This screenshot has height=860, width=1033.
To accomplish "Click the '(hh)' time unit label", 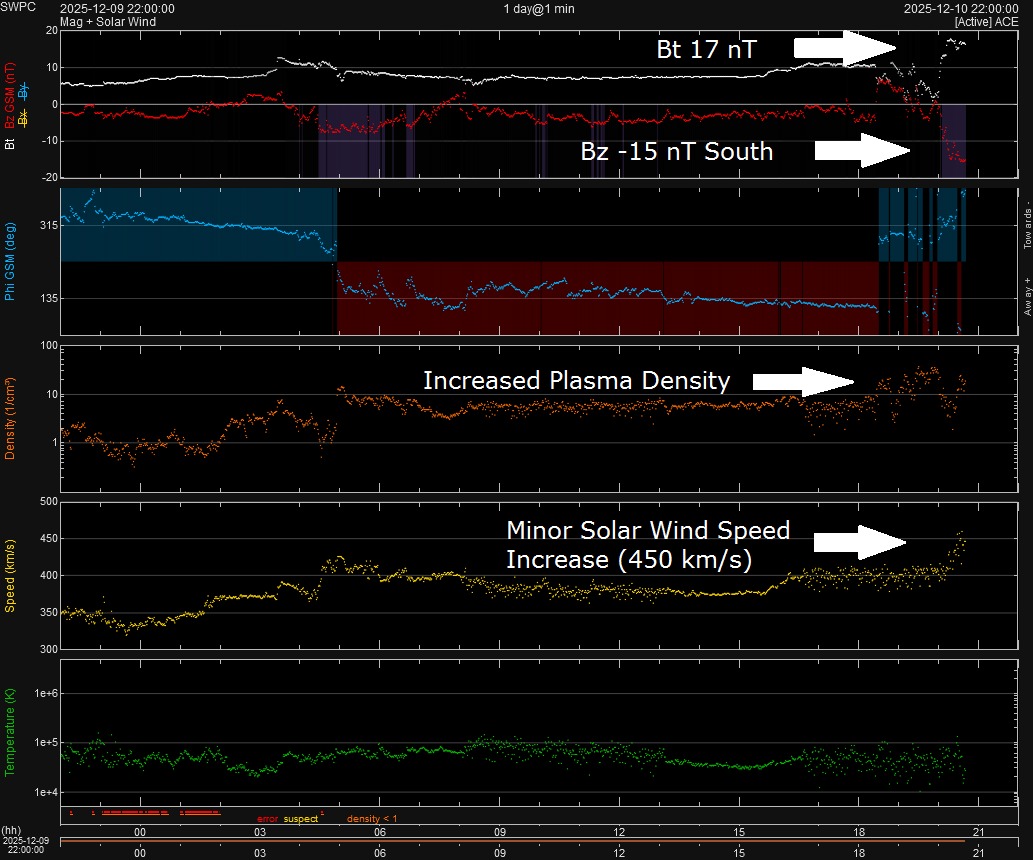I will pyautogui.click(x=11, y=831).
